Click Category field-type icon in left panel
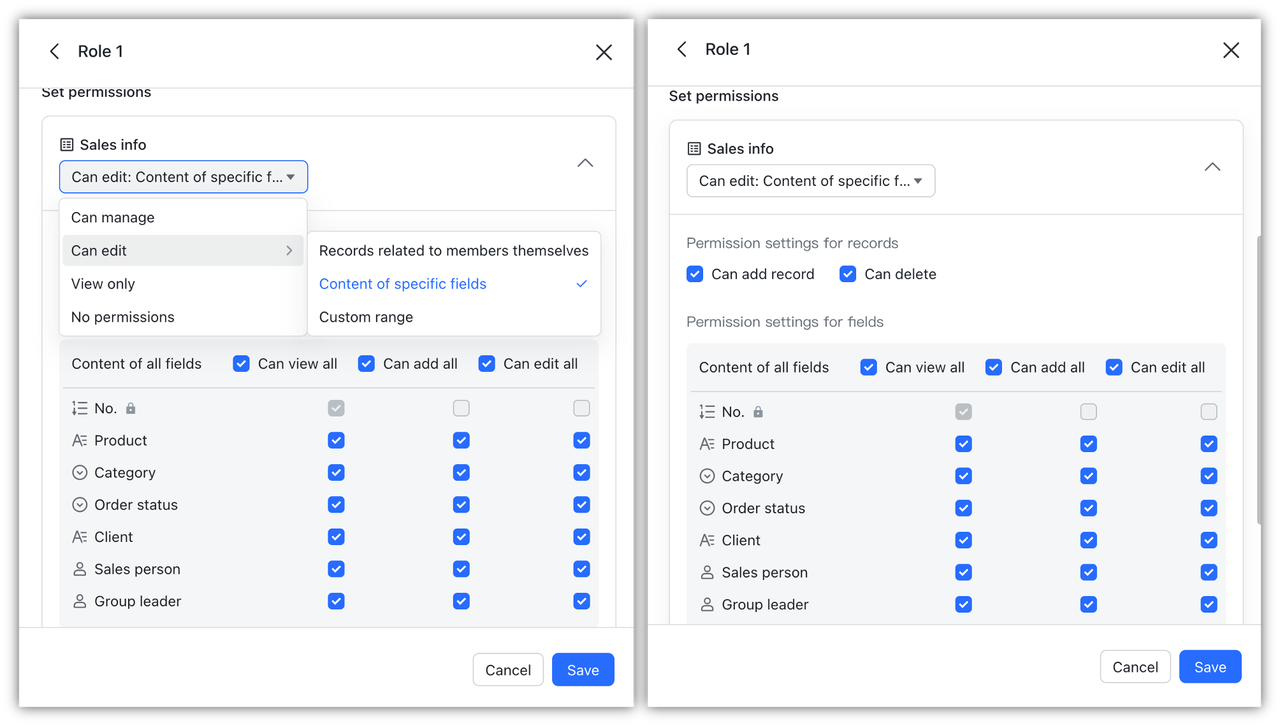This screenshot has width=1280, height=726. click(80, 473)
